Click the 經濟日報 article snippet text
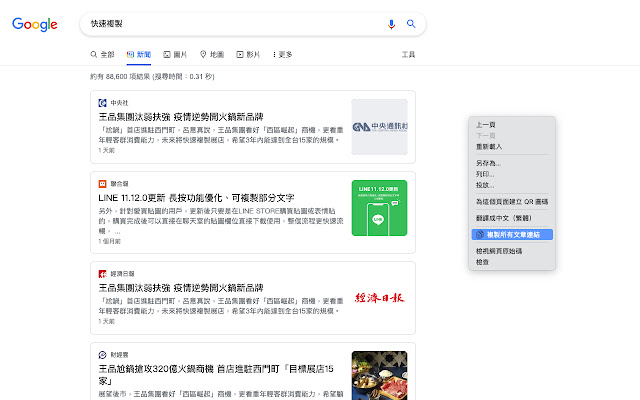This screenshot has height=400, width=640. pos(221,306)
